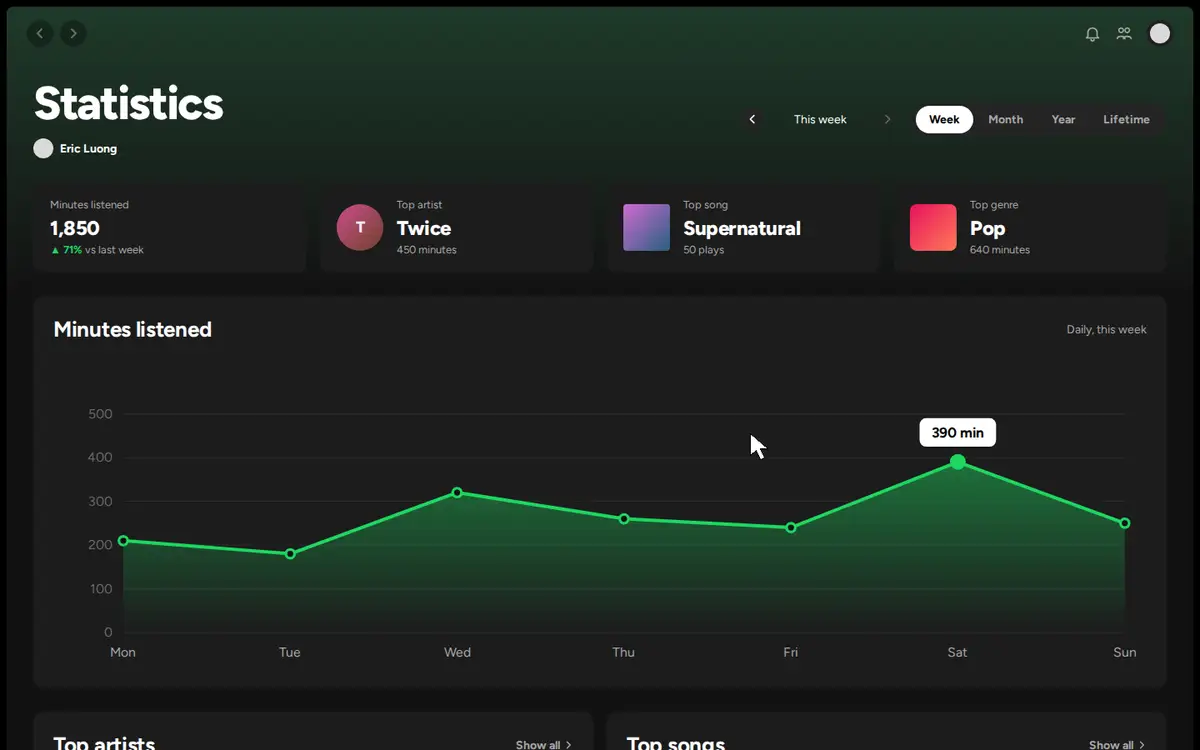Click the Minutes listened chart title
The image size is (1200, 750).
(x=132, y=329)
